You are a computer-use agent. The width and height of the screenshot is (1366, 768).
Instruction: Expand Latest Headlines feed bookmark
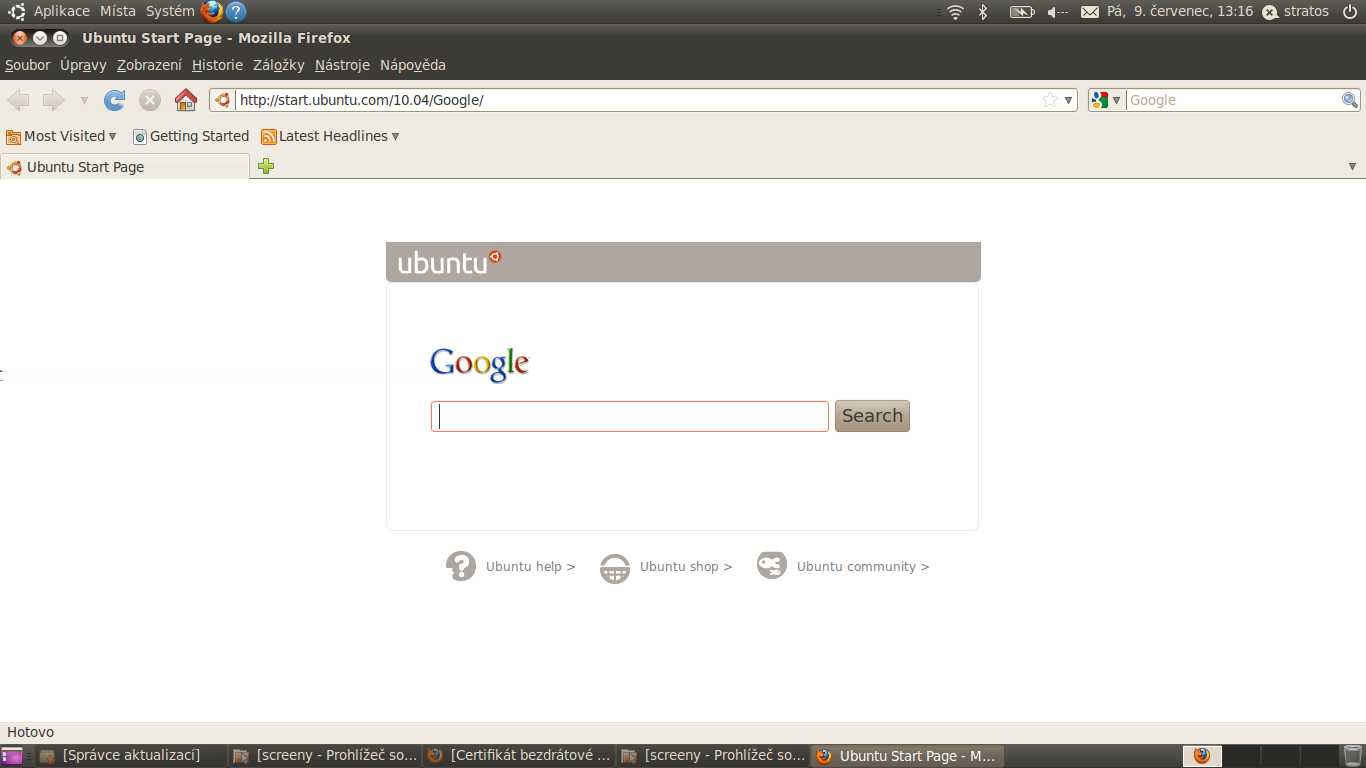point(330,136)
